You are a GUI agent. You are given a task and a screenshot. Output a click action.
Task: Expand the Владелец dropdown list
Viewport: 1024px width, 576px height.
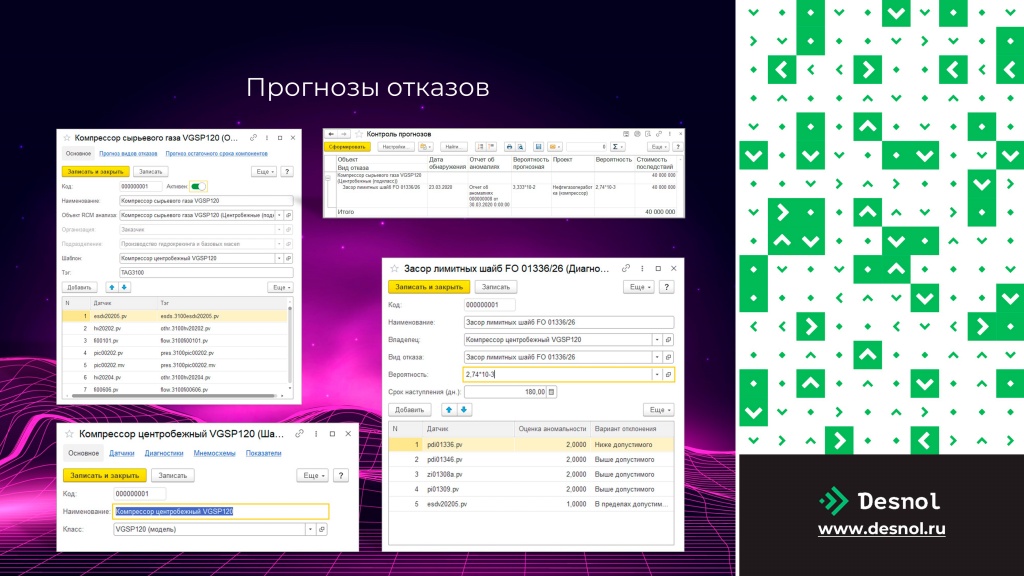657,340
